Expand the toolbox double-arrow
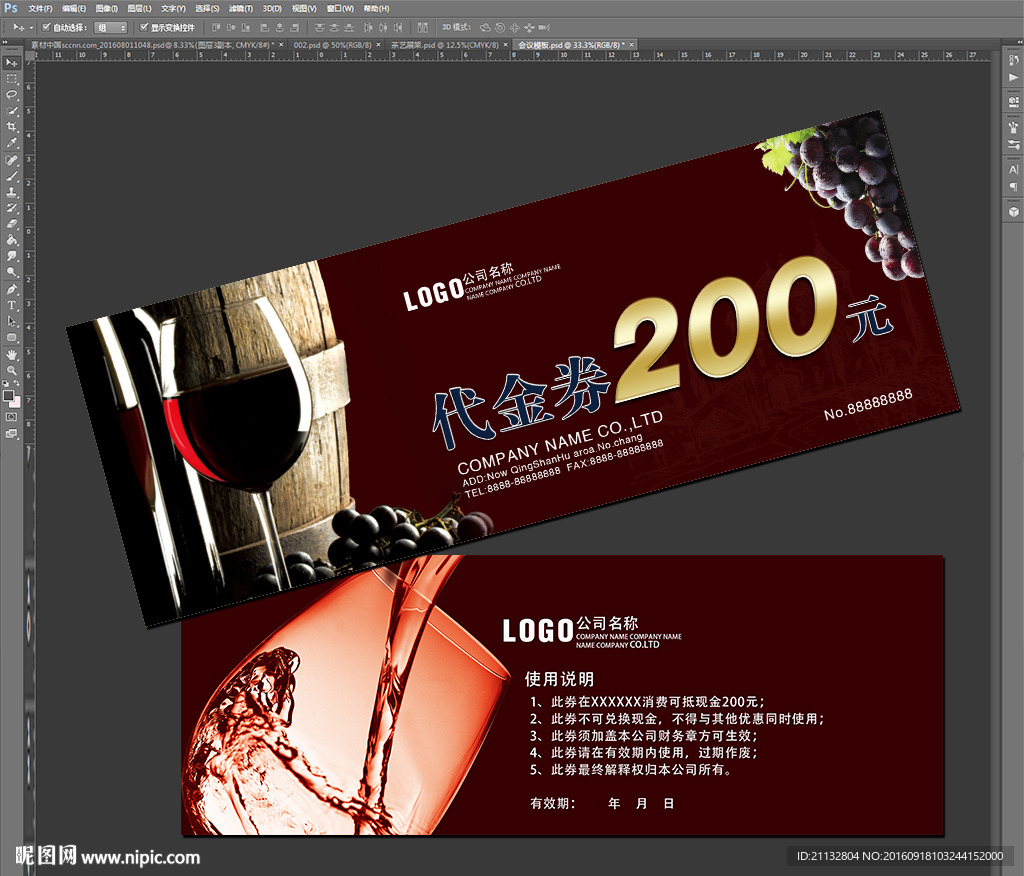Viewport: 1024px width, 876px height. tap(5, 42)
